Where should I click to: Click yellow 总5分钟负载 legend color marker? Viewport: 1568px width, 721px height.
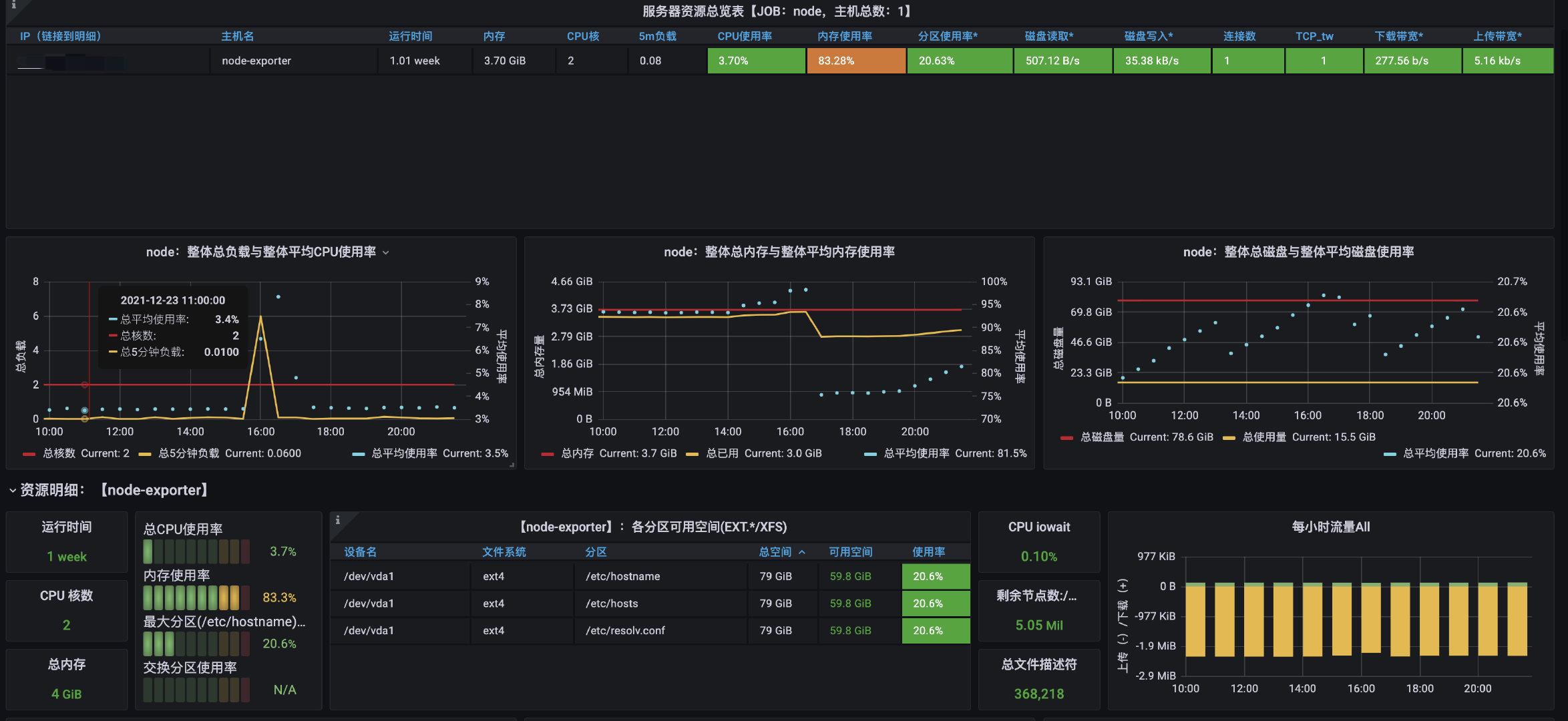[145, 454]
